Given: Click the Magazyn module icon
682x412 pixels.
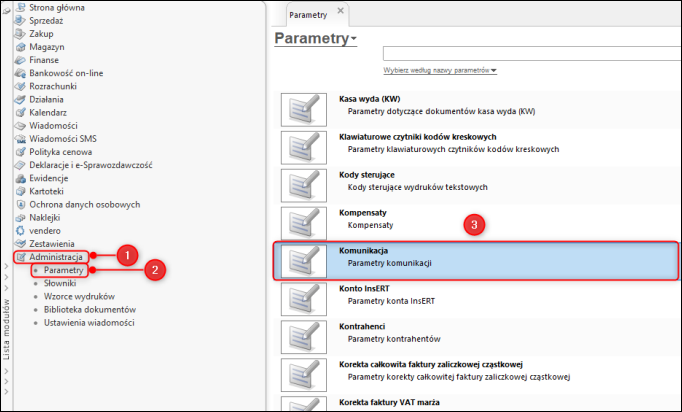Looking at the screenshot, I should pyautogui.click(x=20, y=46).
